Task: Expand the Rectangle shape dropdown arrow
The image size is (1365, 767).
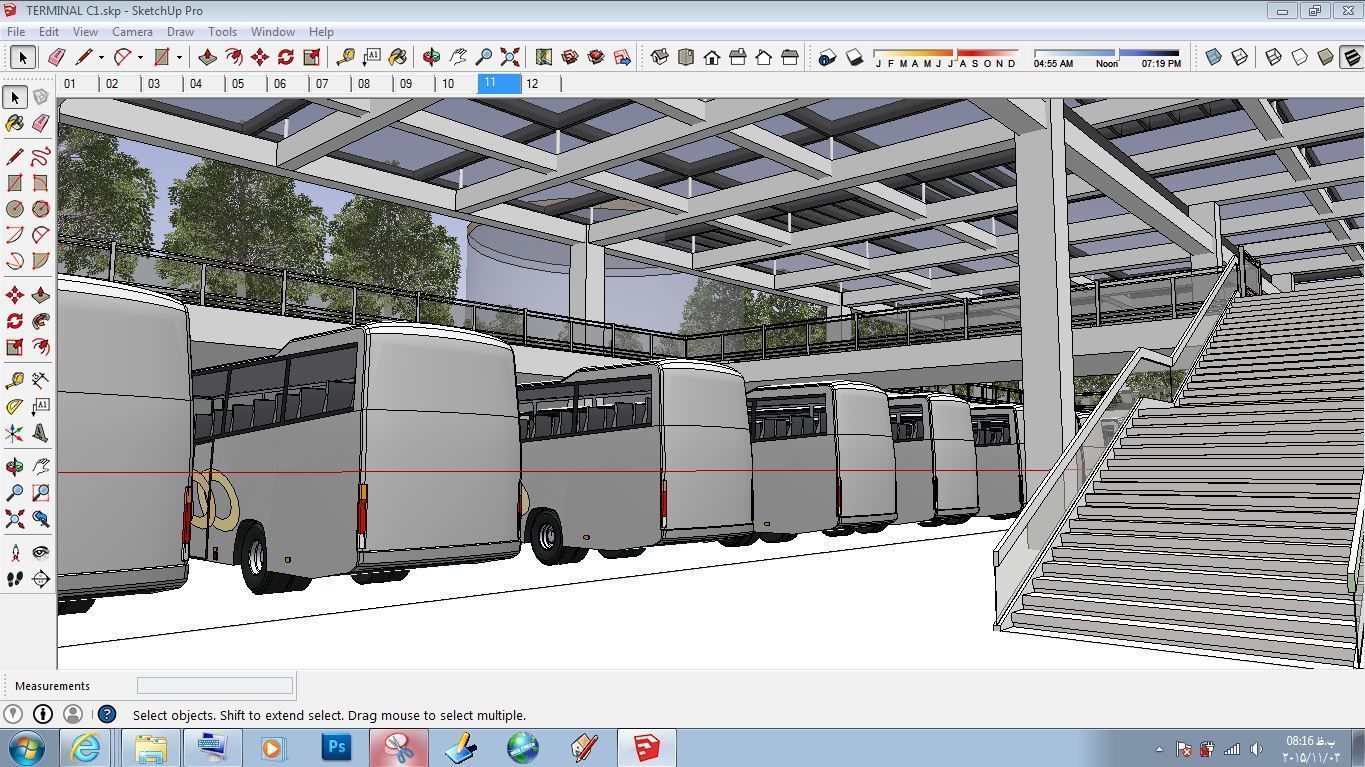Action: pos(179,57)
